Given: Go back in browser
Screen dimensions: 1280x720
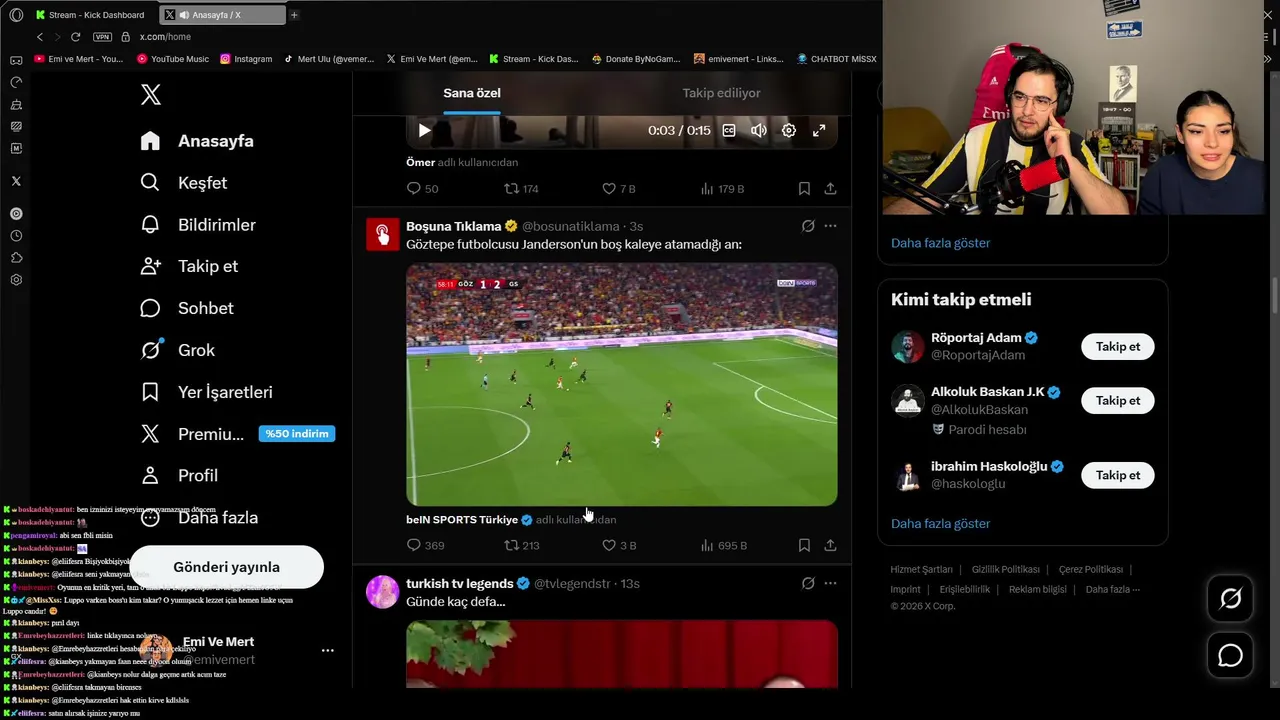Looking at the screenshot, I should tap(40, 37).
